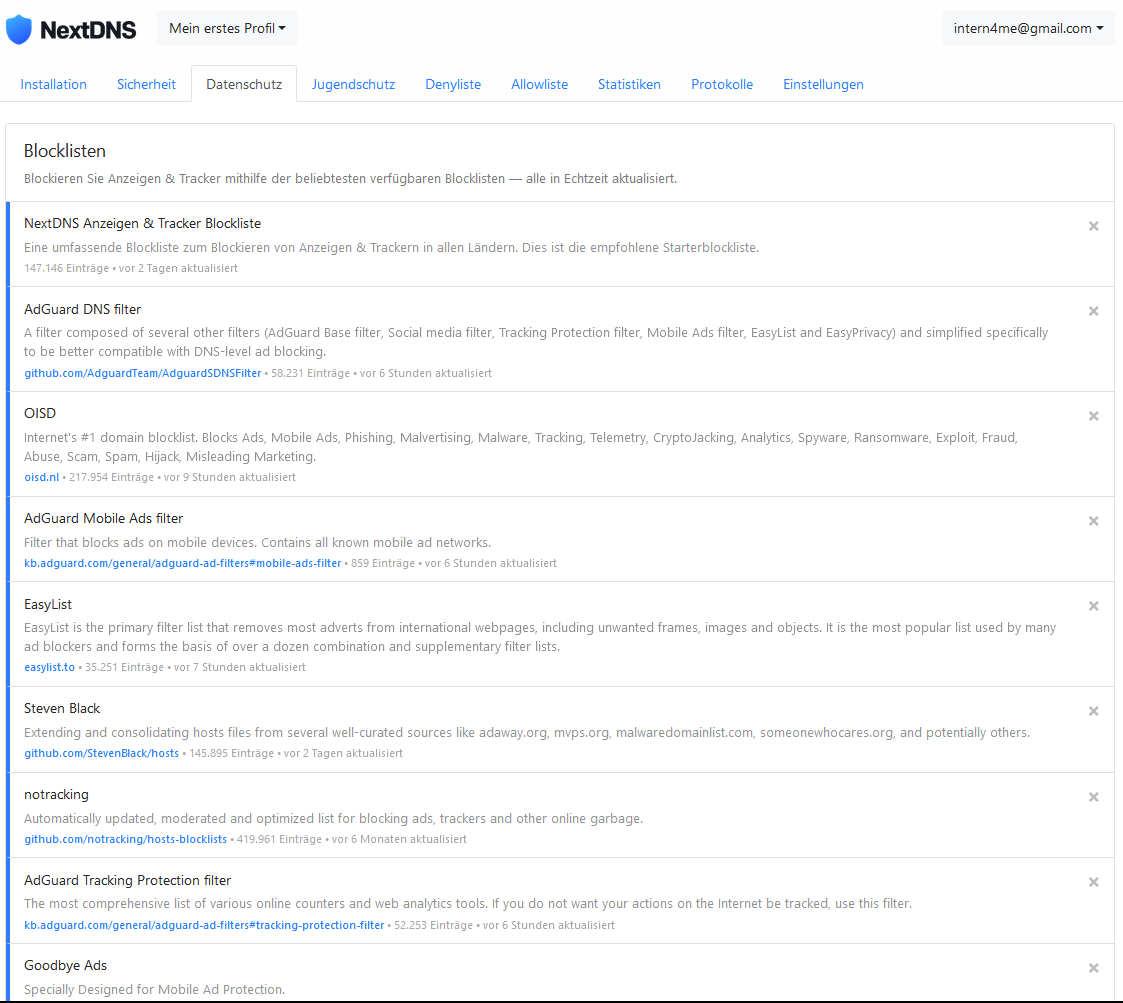Go to the Jugendschutz tab
This screenshot has height=1003, width=1123.
[x=353, y=85]
